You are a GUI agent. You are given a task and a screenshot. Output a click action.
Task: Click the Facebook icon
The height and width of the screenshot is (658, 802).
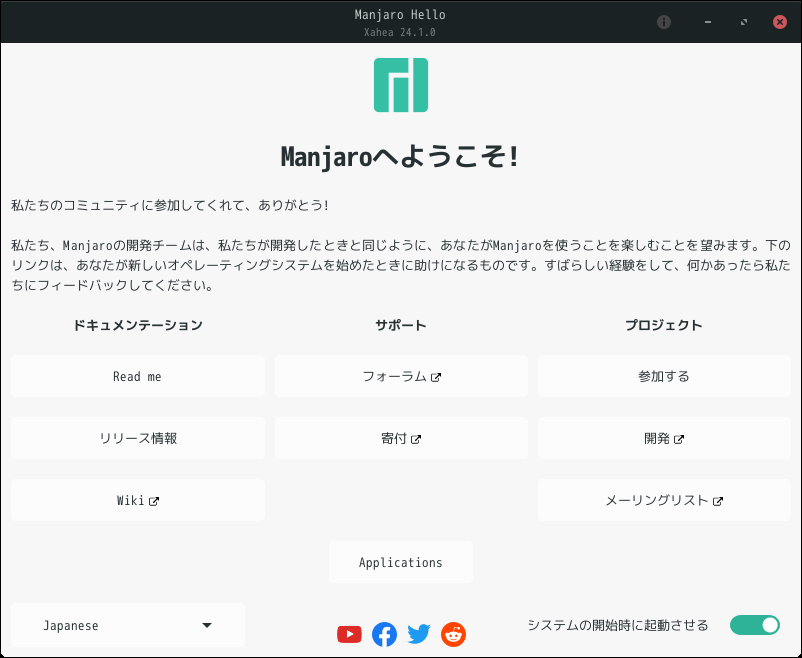coord(384,634)
